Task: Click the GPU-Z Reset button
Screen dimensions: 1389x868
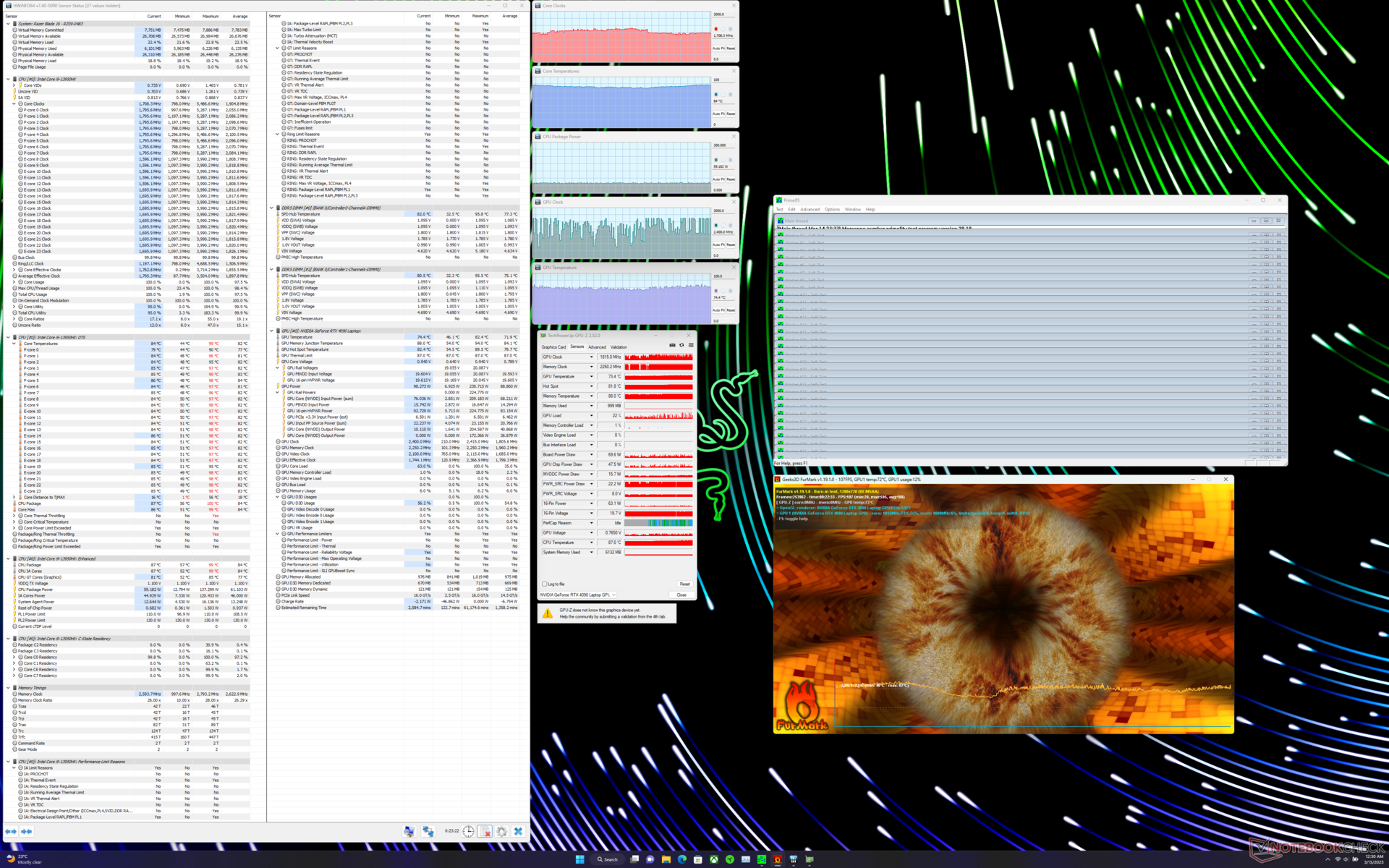Action: tap(684, 584)
